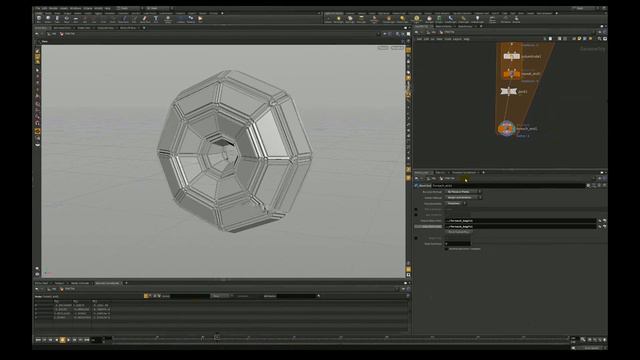Toggle Detail mode in geometry spreadsheet

click(159, 296)
